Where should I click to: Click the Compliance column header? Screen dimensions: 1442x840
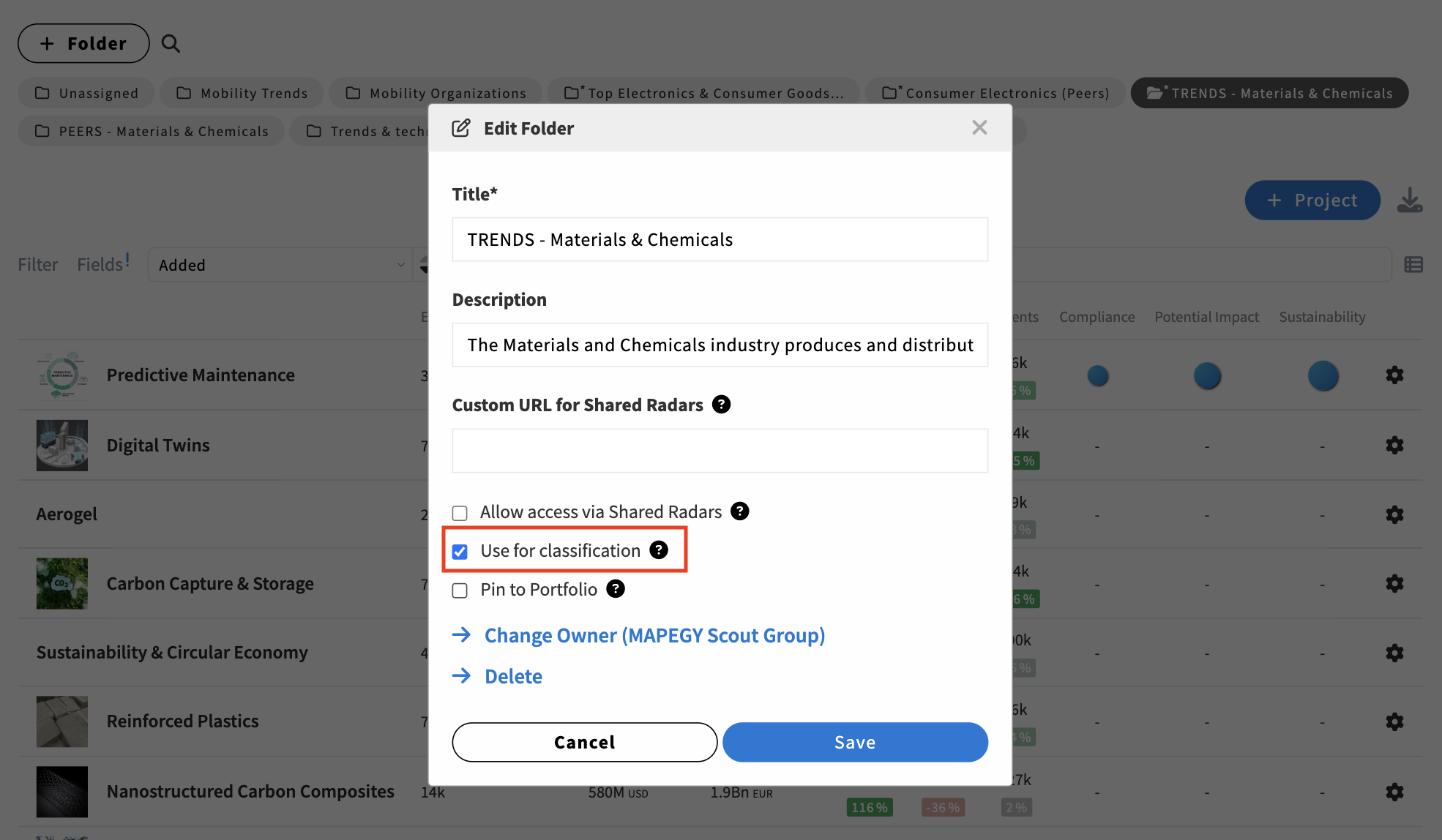point(1097,317)
